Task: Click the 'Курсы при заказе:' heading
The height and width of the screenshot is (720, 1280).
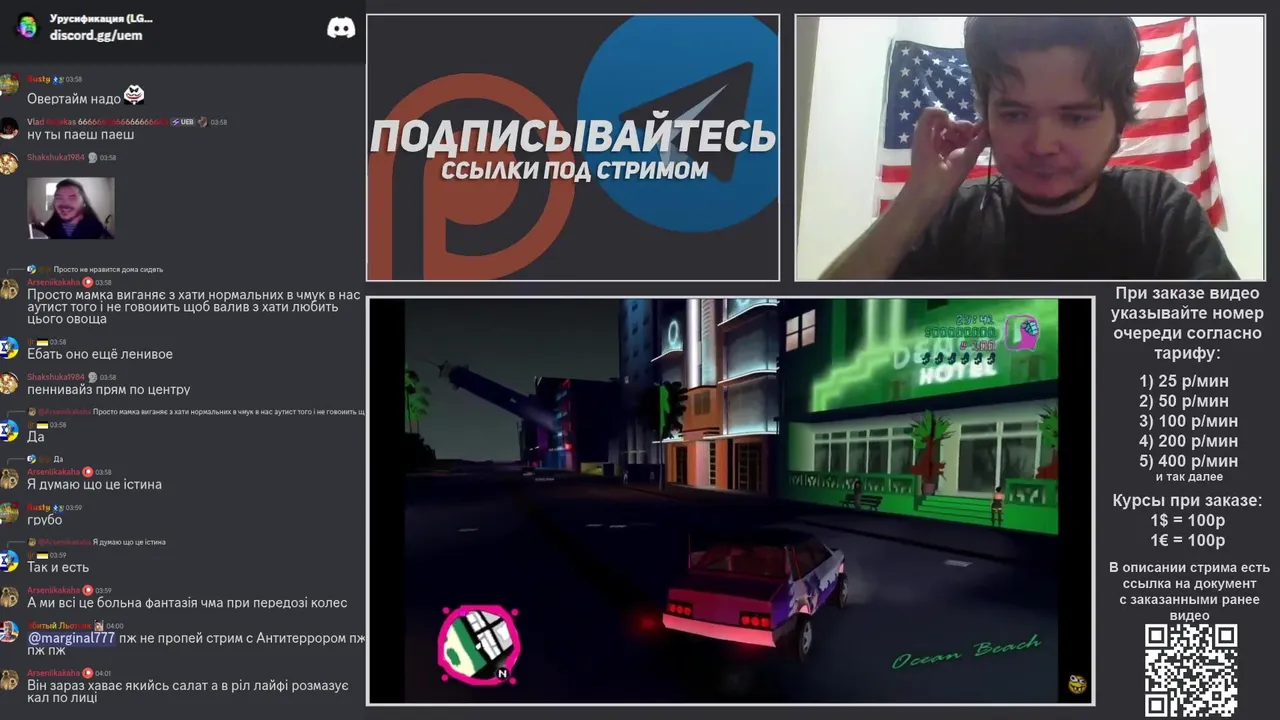Action: pyautogui.click(x=1188, y=501)
